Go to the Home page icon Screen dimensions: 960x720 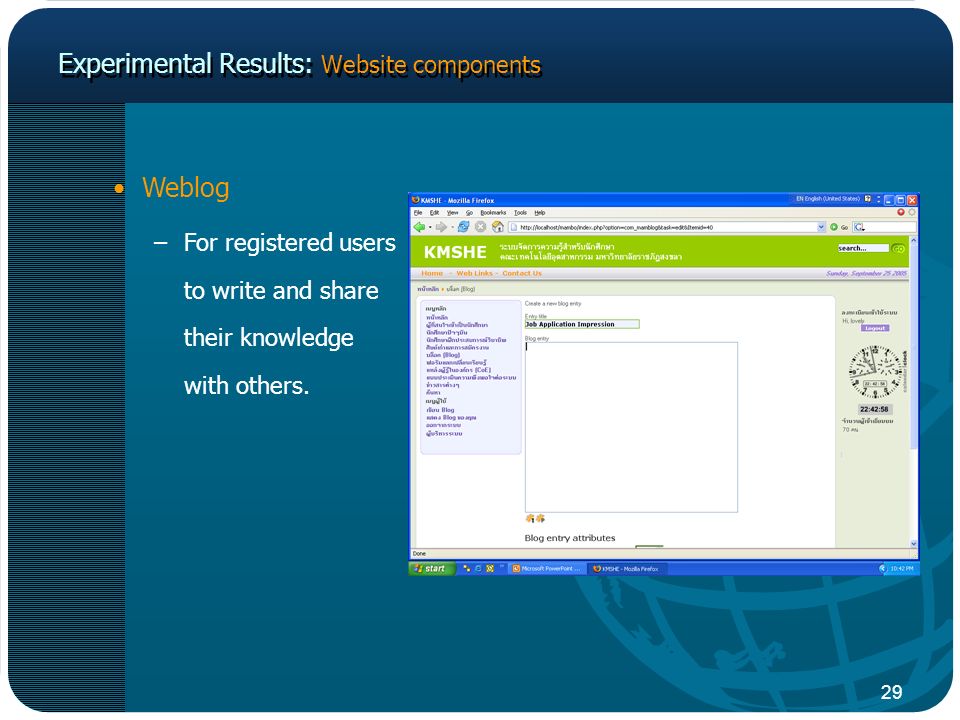point(498,227)
